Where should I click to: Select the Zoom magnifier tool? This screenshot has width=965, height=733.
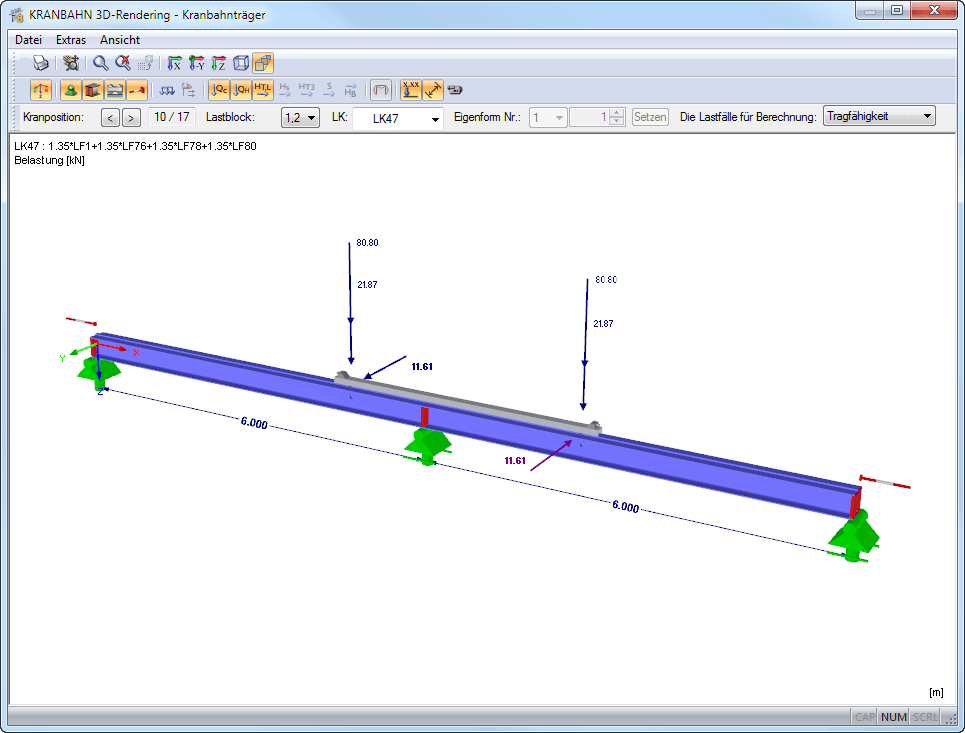pos(100,63)
